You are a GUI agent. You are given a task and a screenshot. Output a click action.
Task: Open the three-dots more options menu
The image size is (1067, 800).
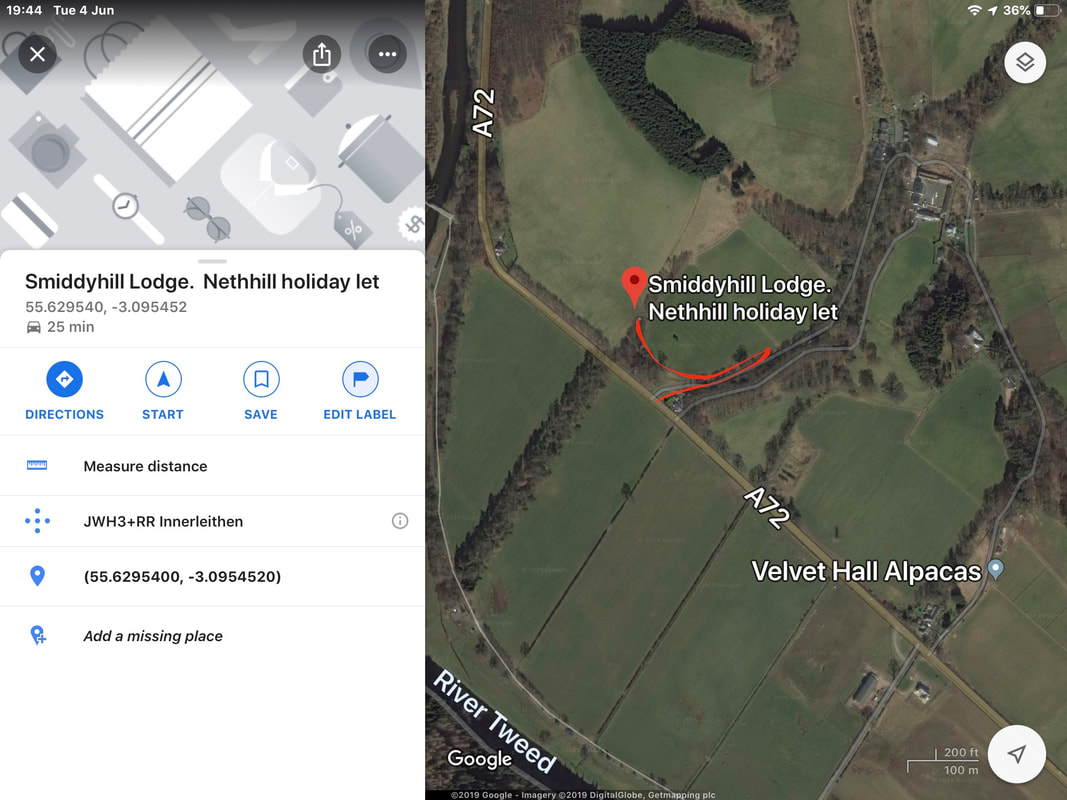[x=387, y=54]
